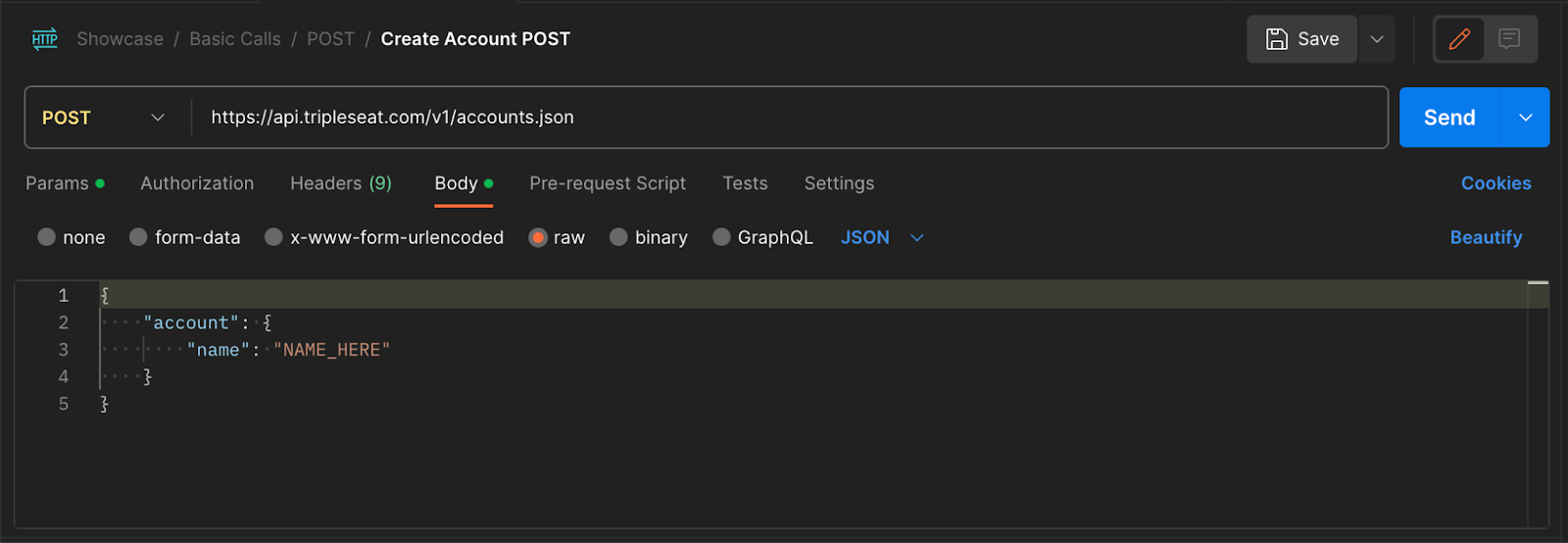Viewport: 1568px width, 543px height.
Task: Click the request URL input field
Action: tap(789, 118)
